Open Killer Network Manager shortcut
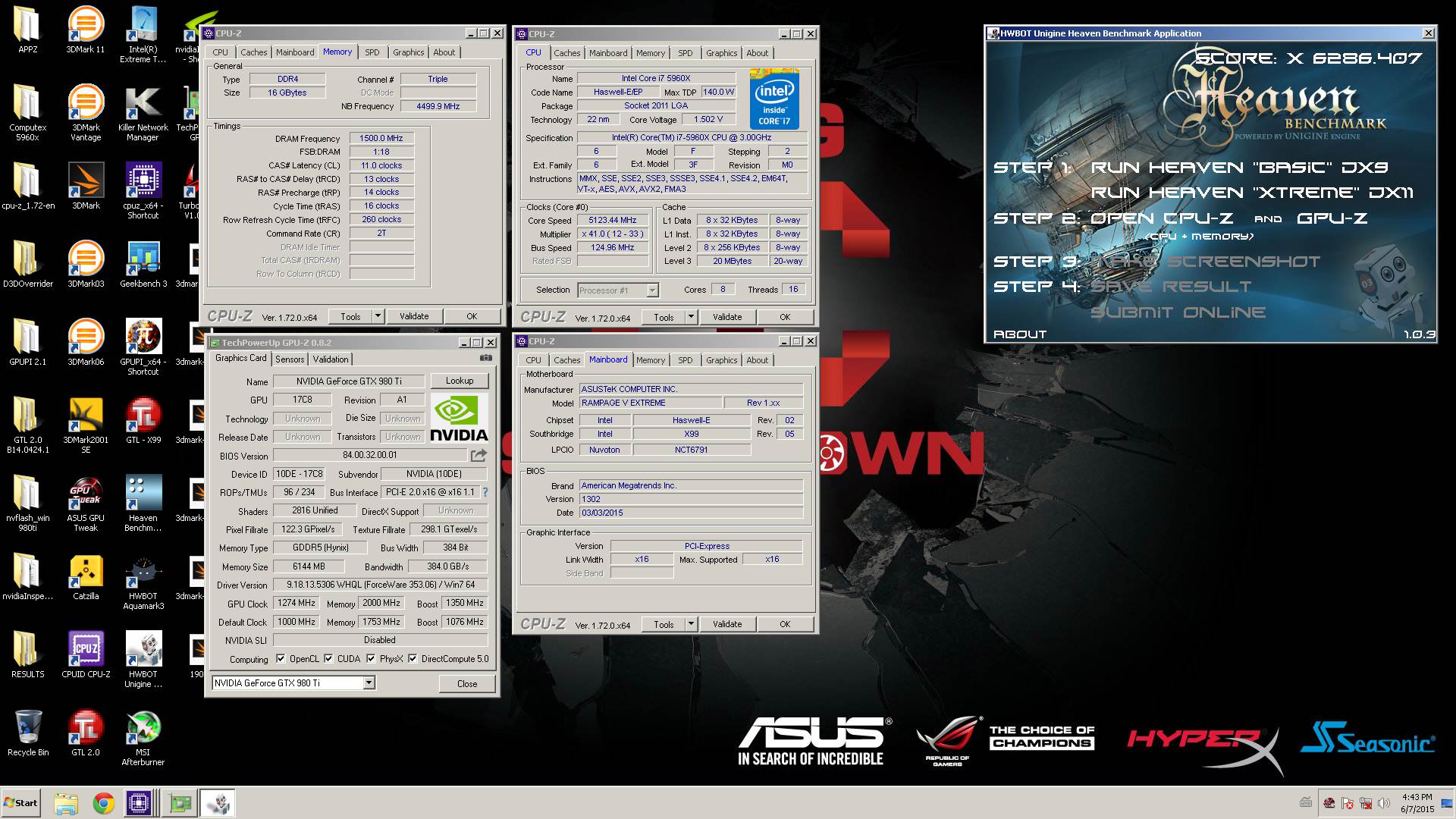The height and width of the screenshot is (819, 1456). point(143,112)
